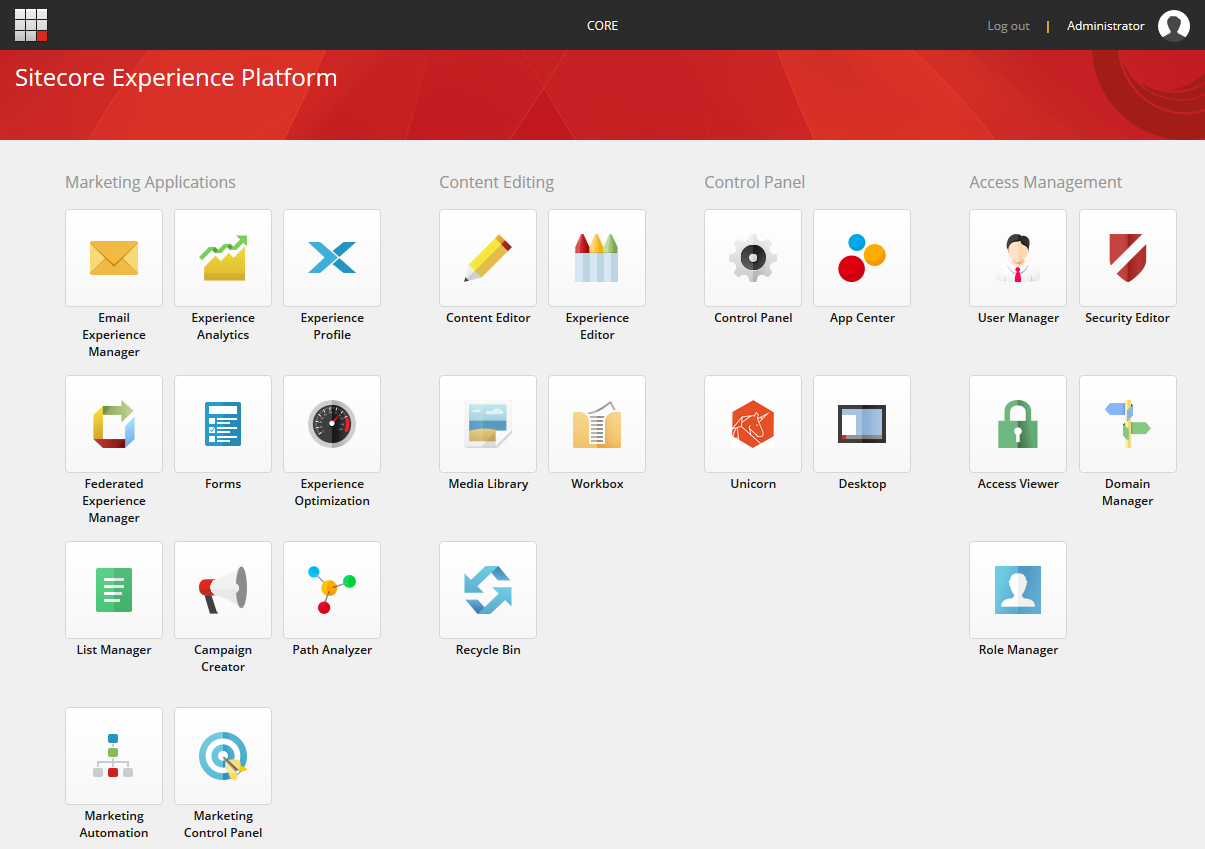The height and width of the screenshot is (849, 1205).
Task: Open the Workbox folder icon
Action: pos(597,424)
